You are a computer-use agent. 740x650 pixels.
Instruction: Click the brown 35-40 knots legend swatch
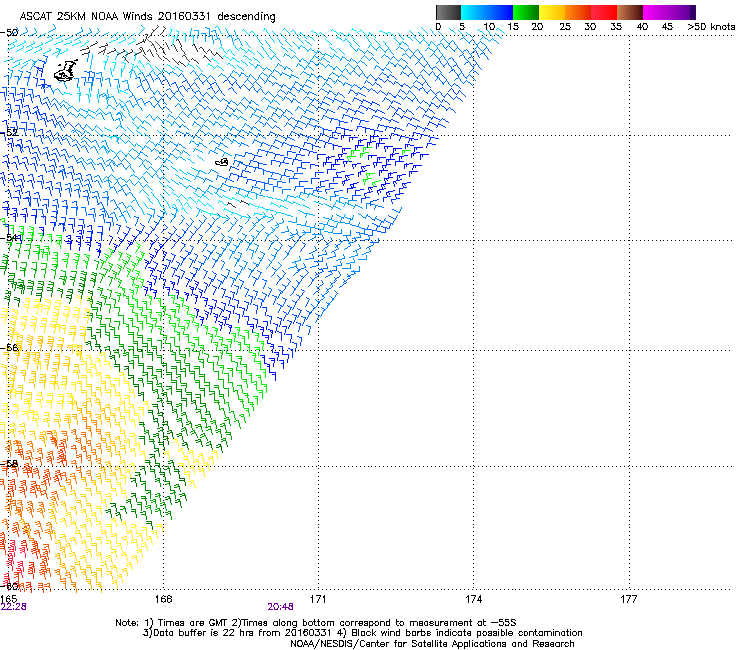630,12
